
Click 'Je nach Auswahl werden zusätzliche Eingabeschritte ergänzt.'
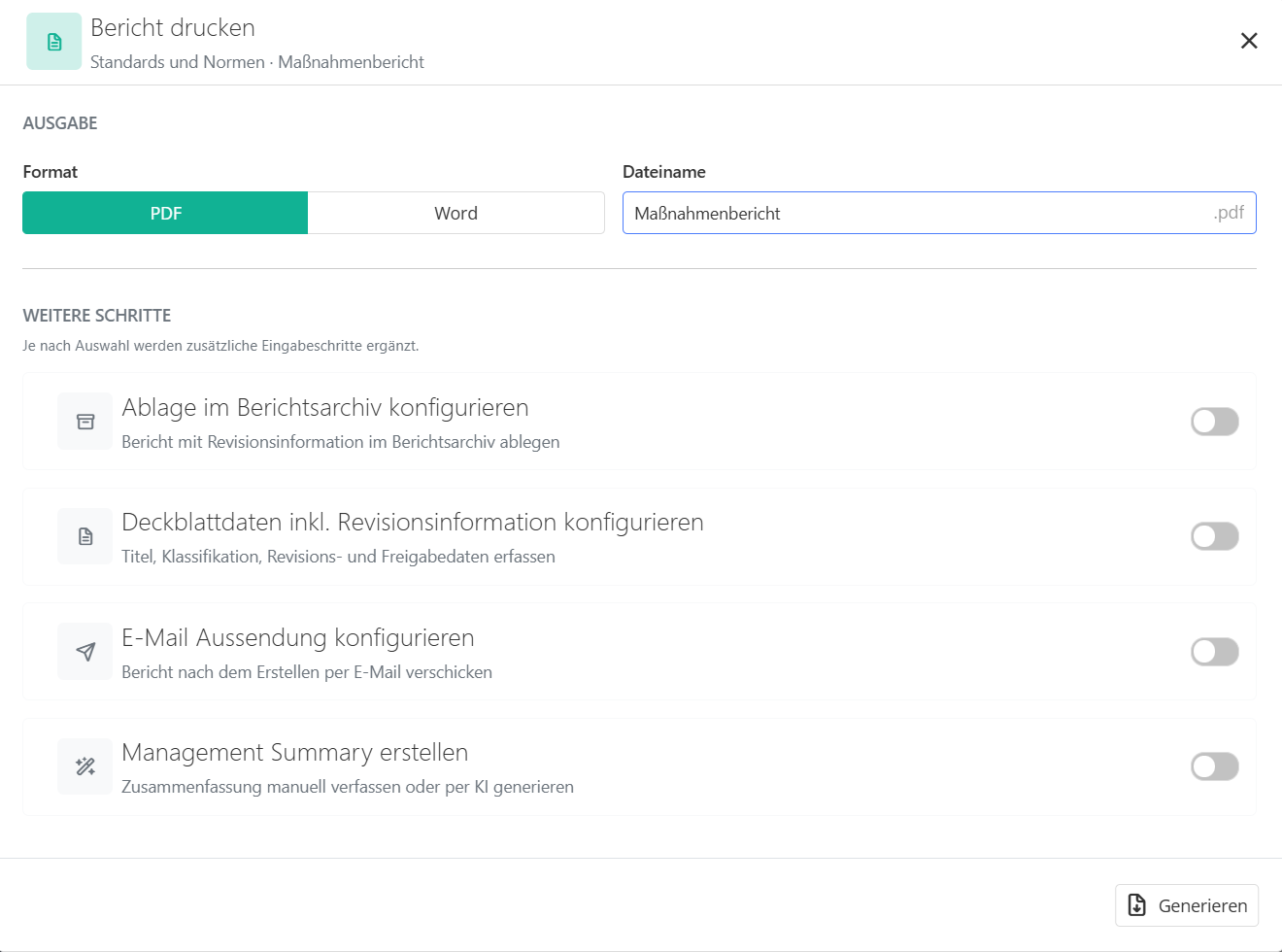point(220,346)
